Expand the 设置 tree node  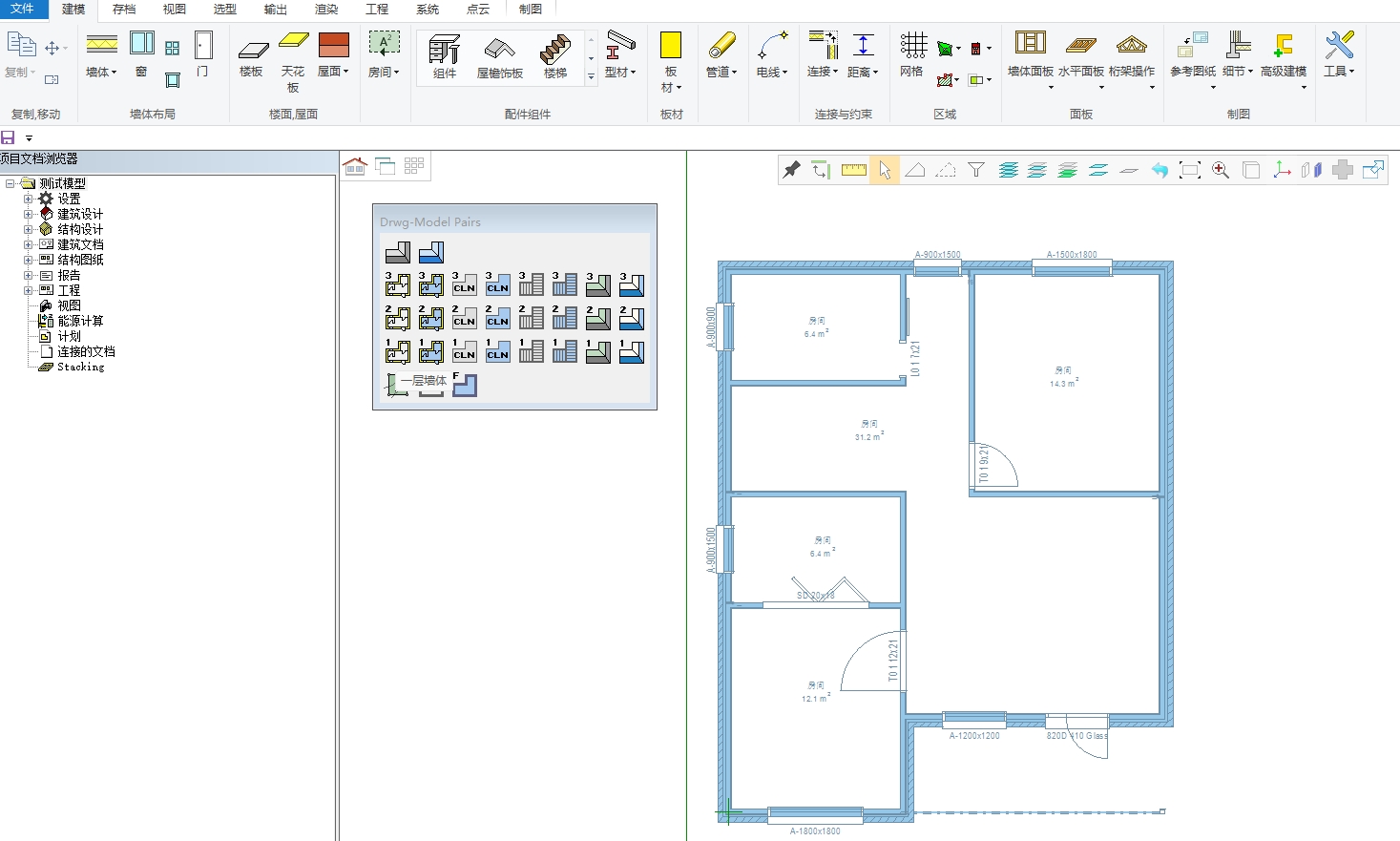tap(28, 199)
